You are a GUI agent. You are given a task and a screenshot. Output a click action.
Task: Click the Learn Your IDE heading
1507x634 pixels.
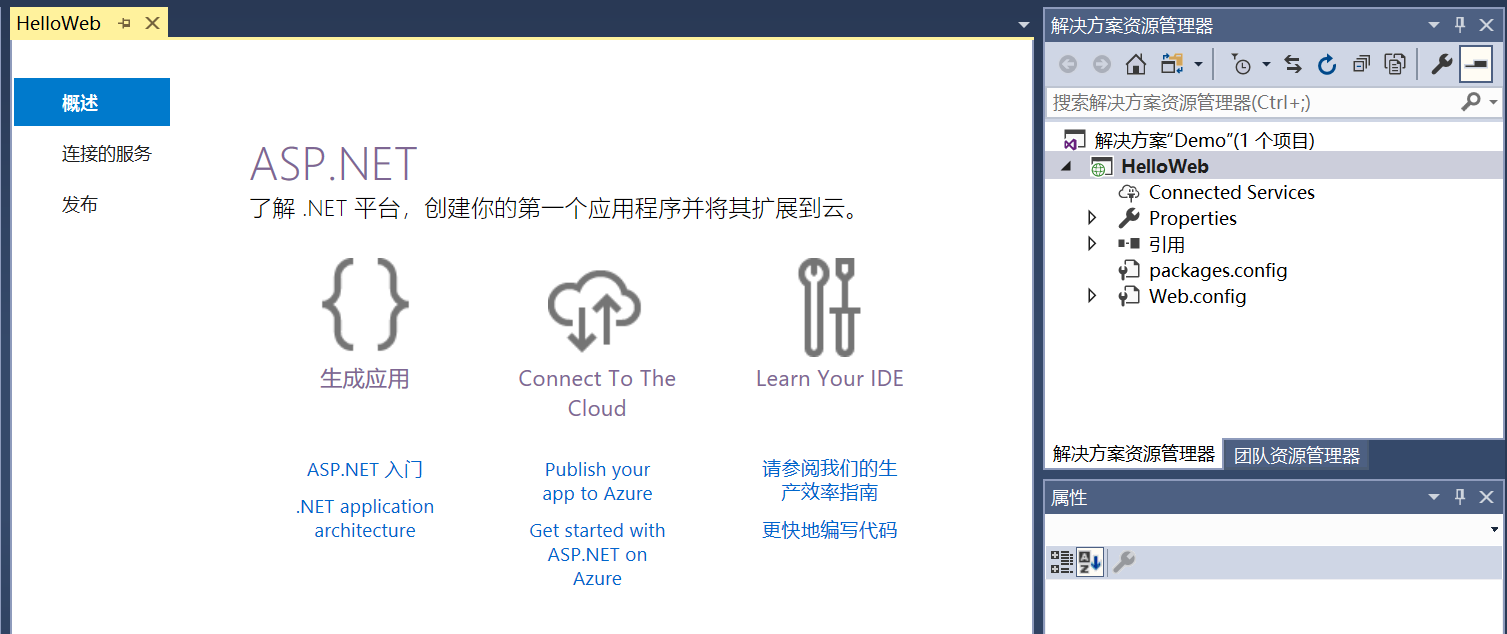[x=829, y=378]
